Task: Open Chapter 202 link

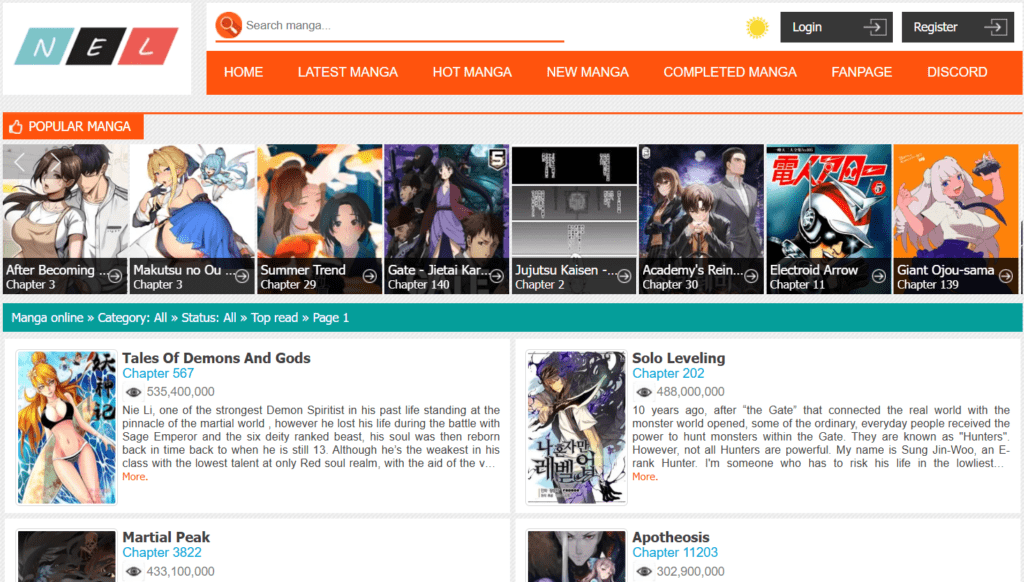Action: [x=668, y=374]
